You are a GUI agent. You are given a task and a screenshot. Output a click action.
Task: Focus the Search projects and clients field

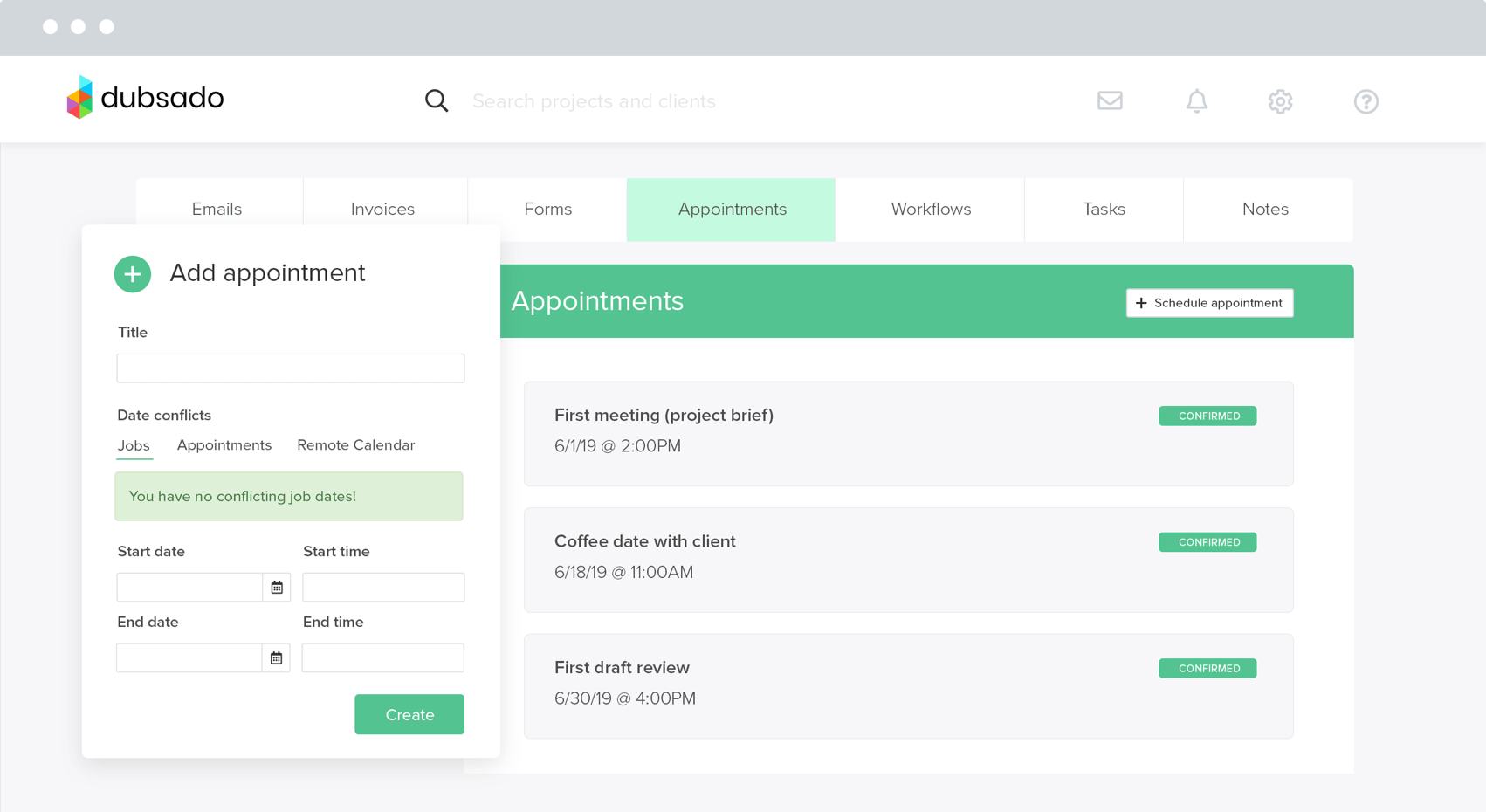[594, 101]
